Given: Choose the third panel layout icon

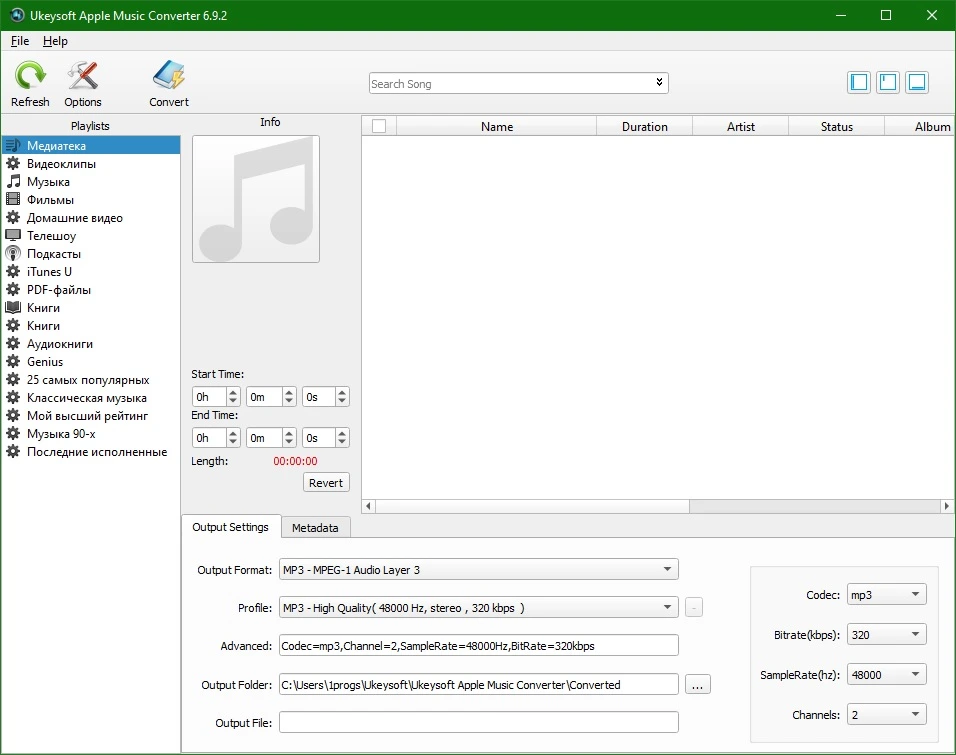Looking at the screenshot, I should 918,82.
